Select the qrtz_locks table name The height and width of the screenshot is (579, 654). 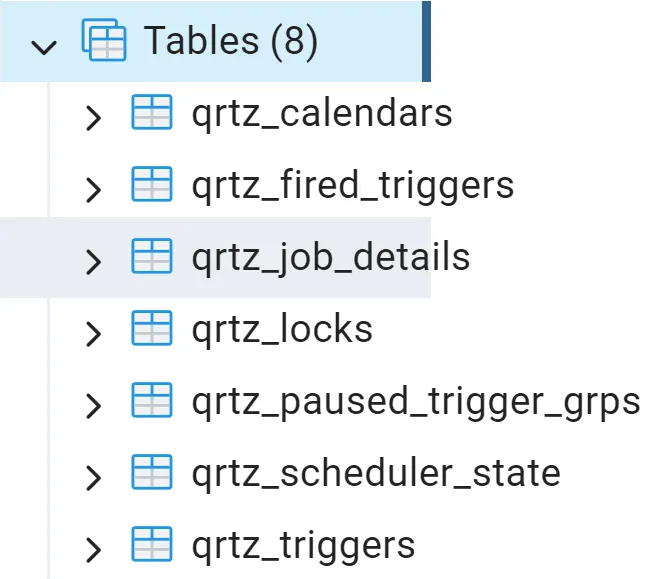(x=282, y=330)
